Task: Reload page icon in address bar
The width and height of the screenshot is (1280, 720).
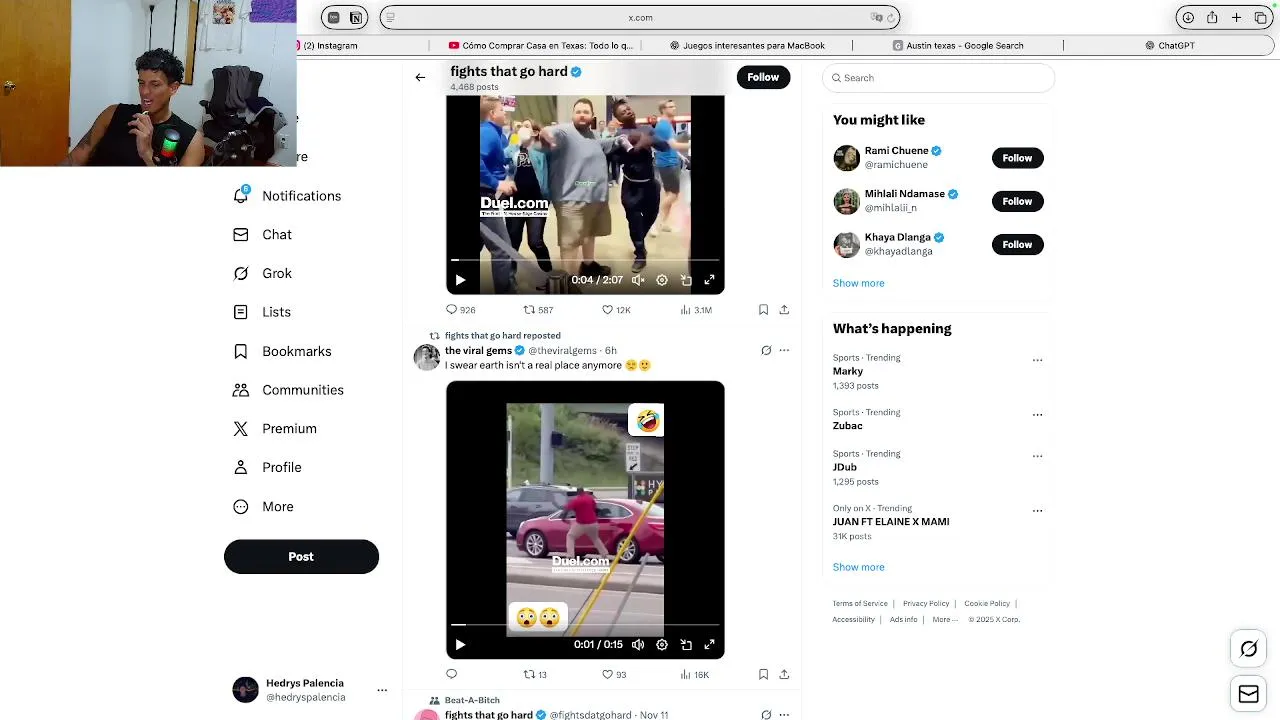Action: pos(890,17)
